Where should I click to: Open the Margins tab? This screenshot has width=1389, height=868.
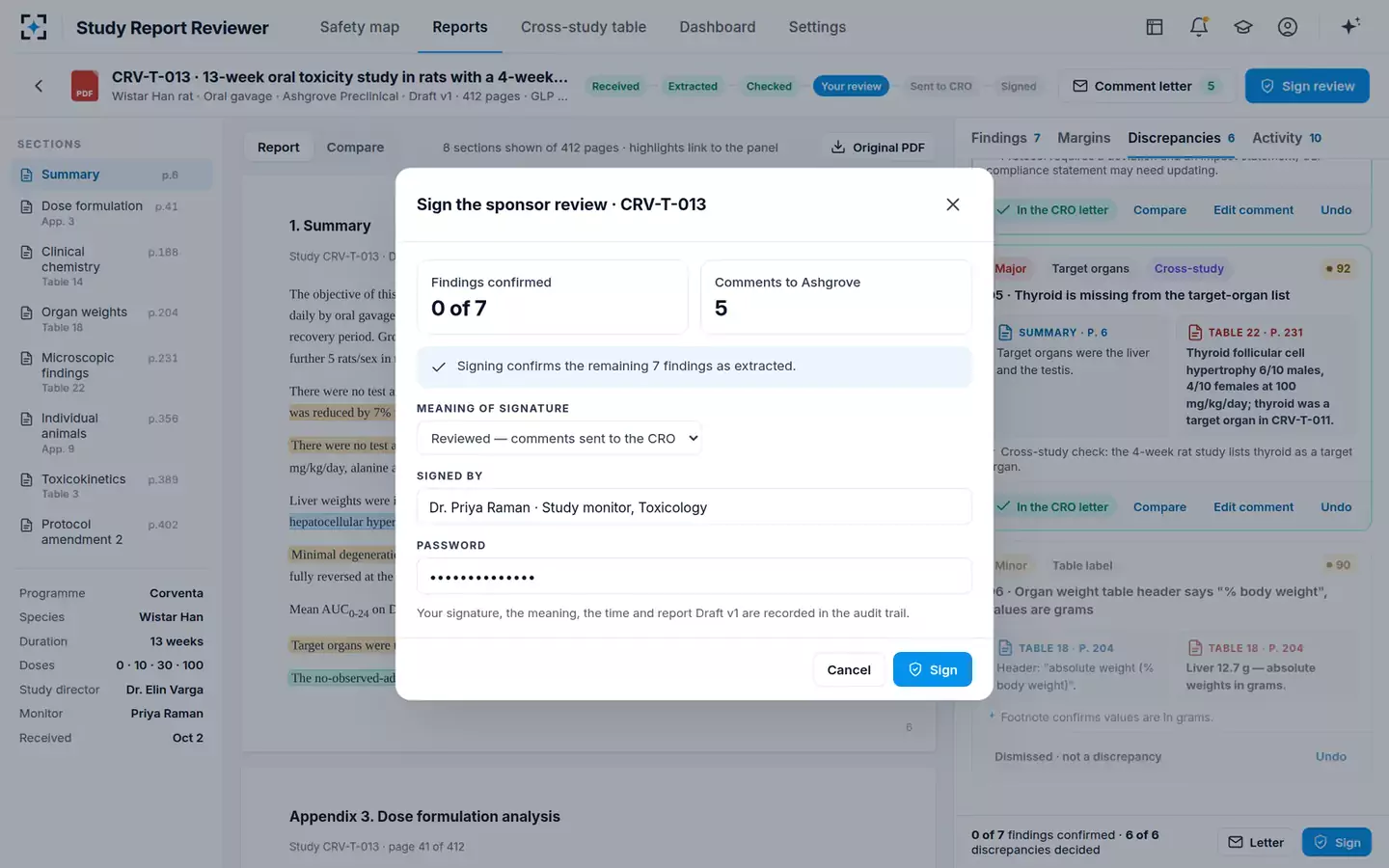[x=1083, y=138]
